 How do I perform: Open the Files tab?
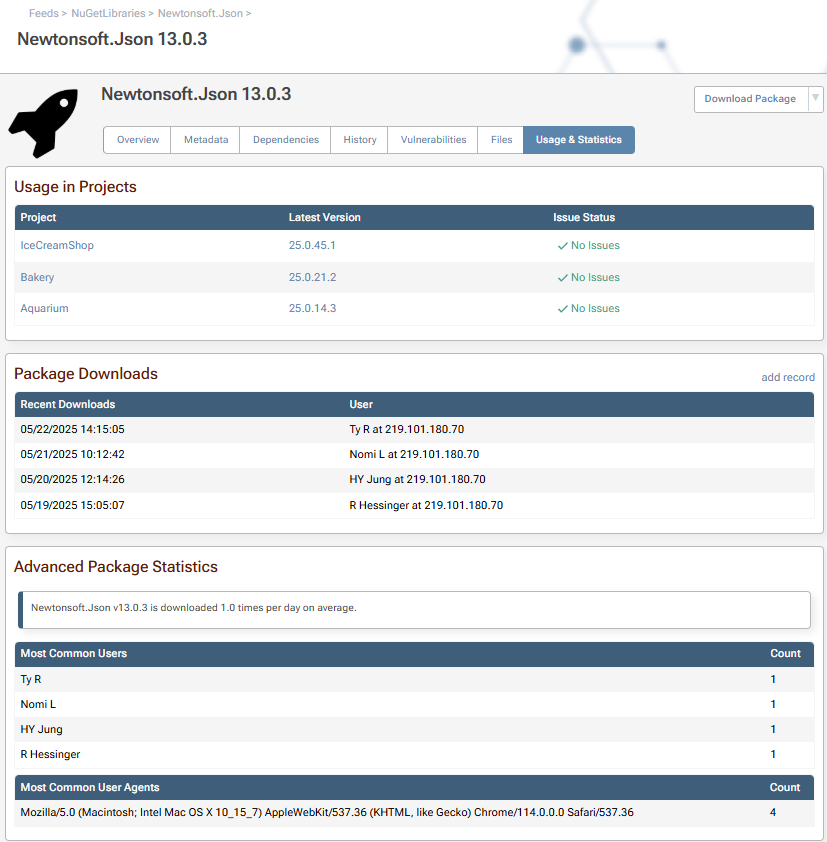pyautogui.click(x=501, y=140)
